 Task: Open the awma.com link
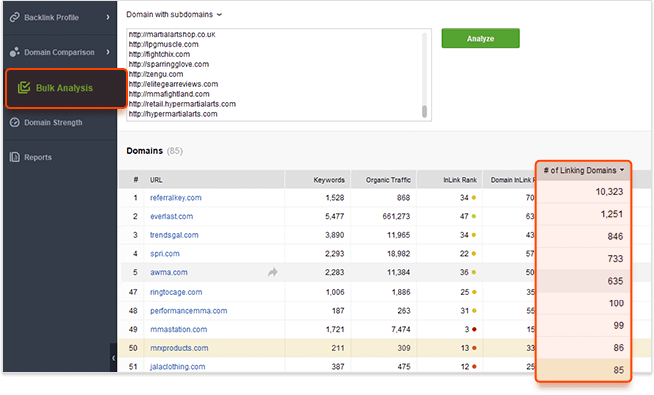point(169,272)
